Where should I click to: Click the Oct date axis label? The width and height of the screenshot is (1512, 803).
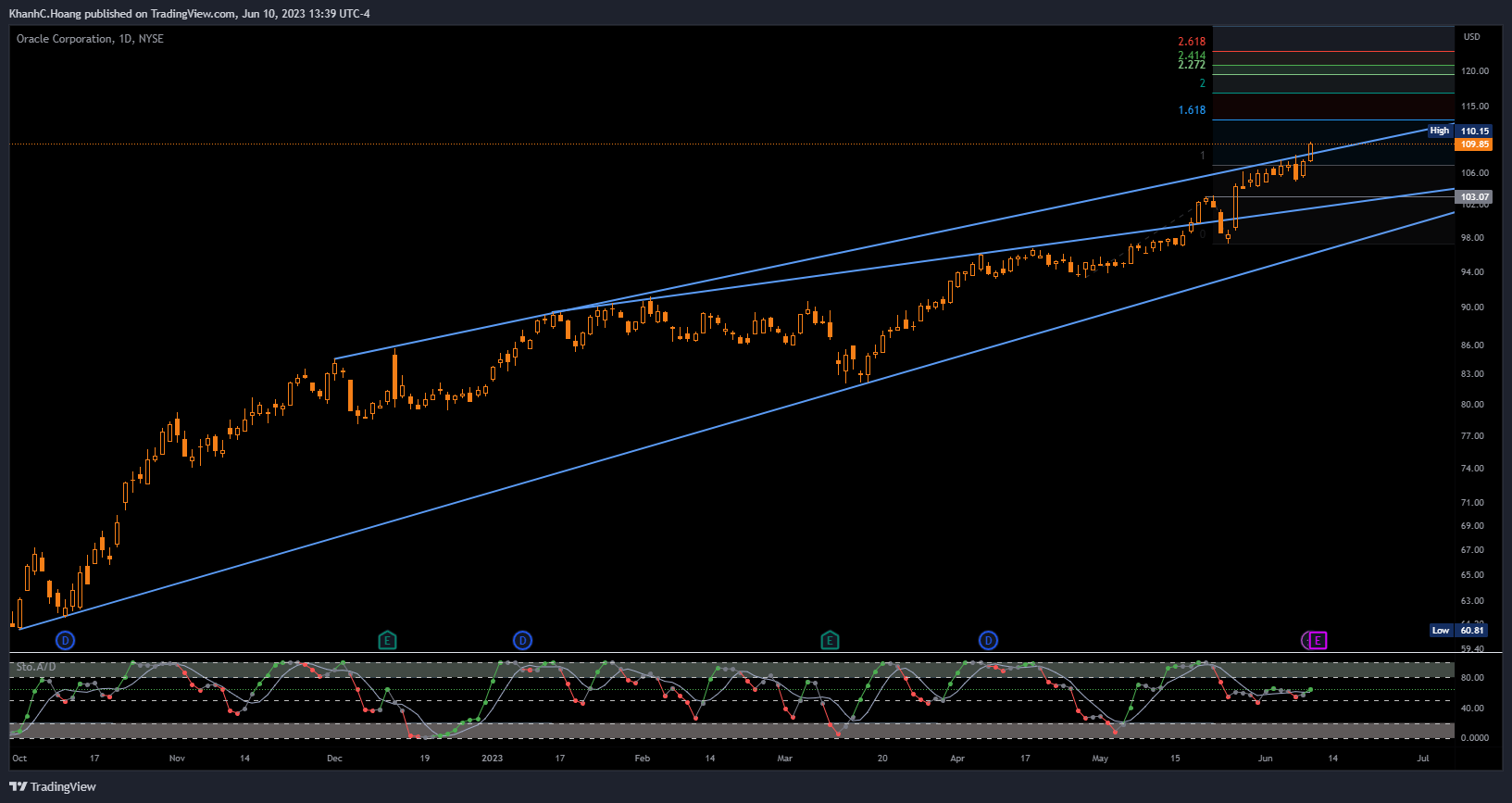19,759
